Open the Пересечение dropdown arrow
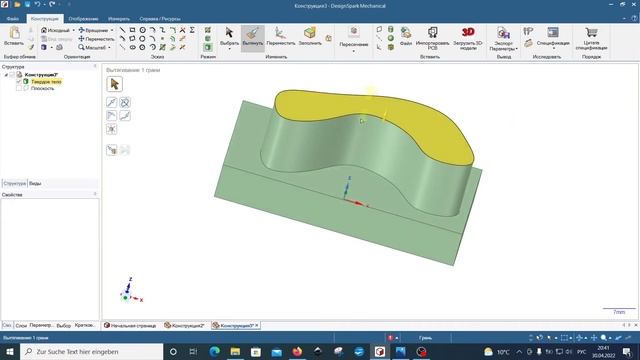 [x=353, y=51]
